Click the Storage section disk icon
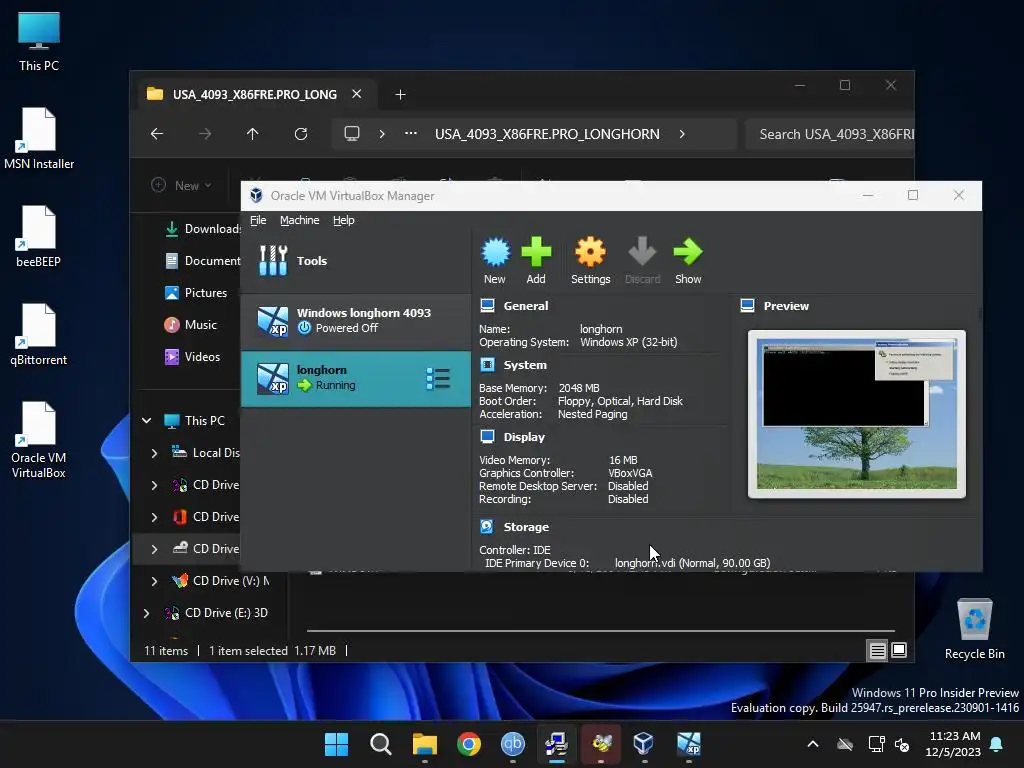 [x=487, y=526]
